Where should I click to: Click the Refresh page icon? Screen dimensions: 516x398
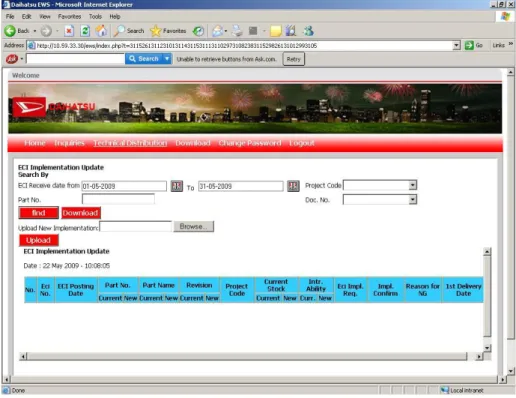tap(85, 31)
